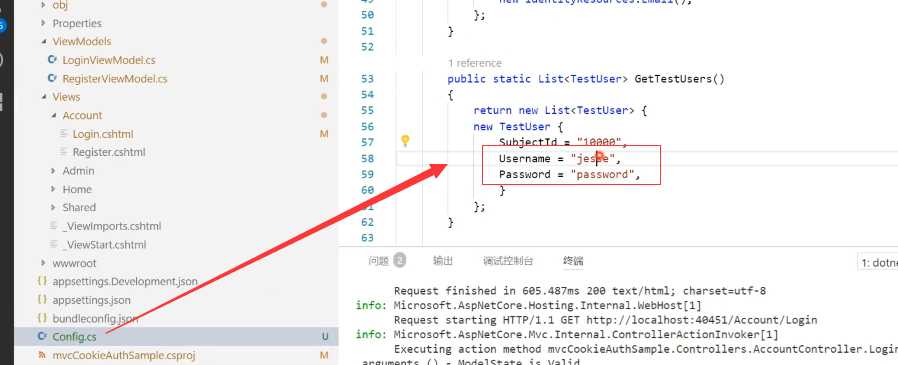
Task: Open _ViewStart.cshtml file
Action: click(105, 245)
